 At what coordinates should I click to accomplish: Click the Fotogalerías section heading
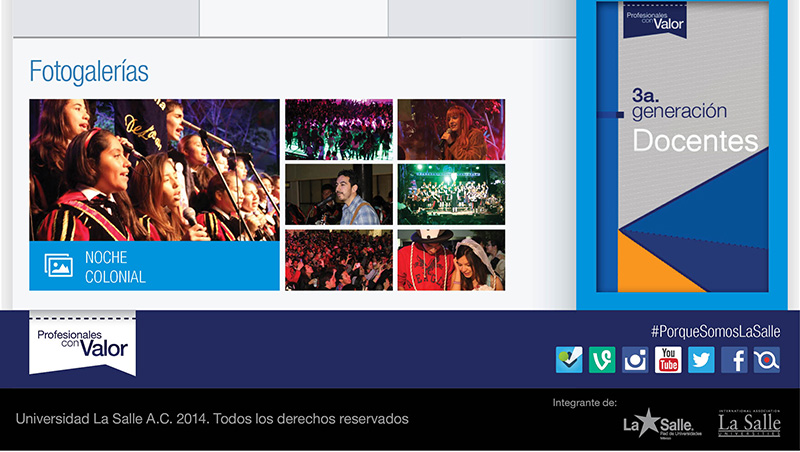pyautogui.click(x=89, y=72)
